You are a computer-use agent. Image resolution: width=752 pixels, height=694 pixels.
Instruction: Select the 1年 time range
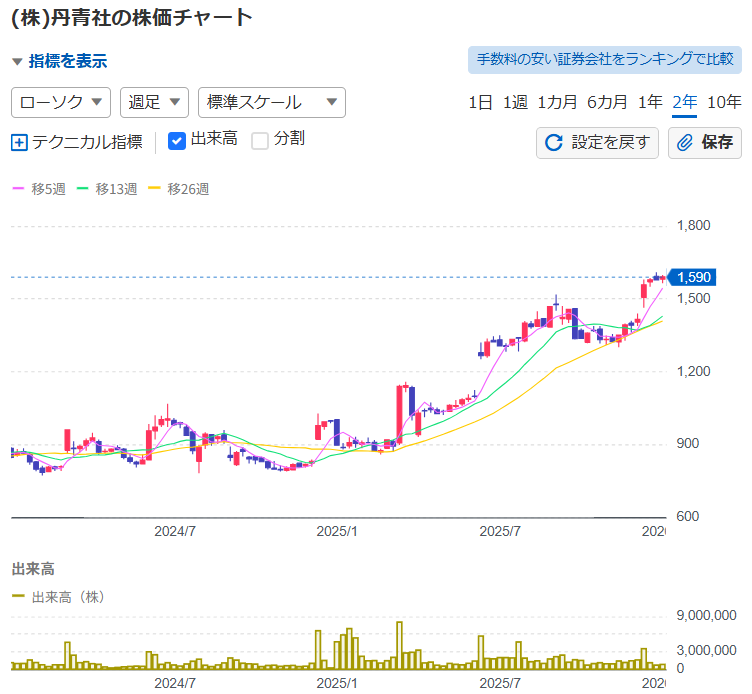tap(650, 102)
